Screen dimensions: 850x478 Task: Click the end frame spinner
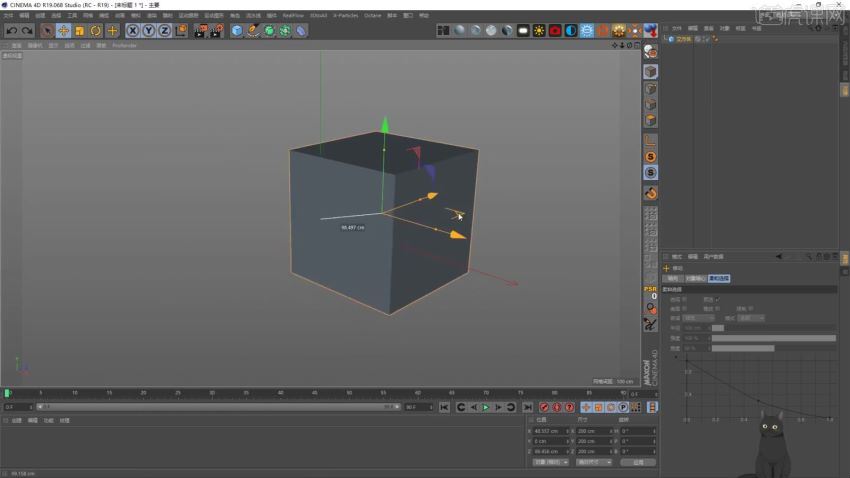click(431, 407)
